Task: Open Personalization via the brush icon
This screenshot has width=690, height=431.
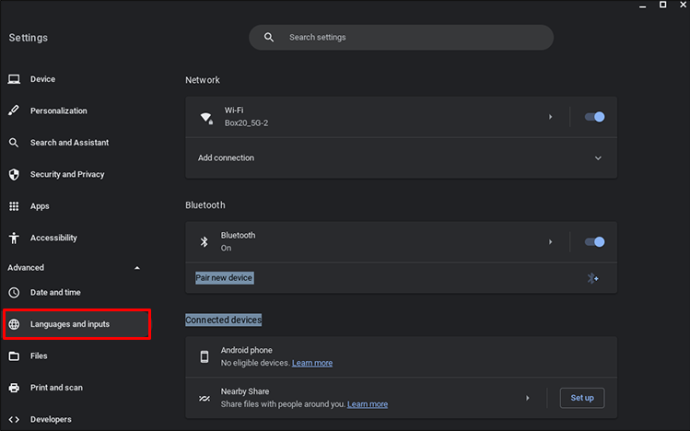Action: (14, 111)
